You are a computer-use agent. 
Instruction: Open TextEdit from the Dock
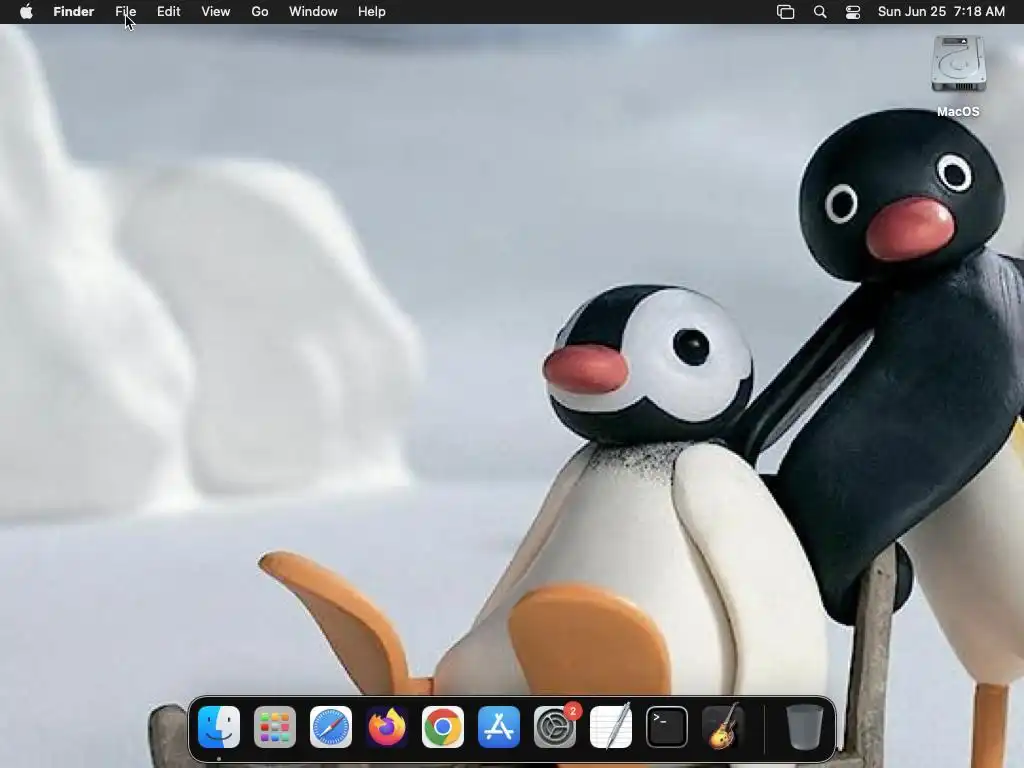point(611,727)
